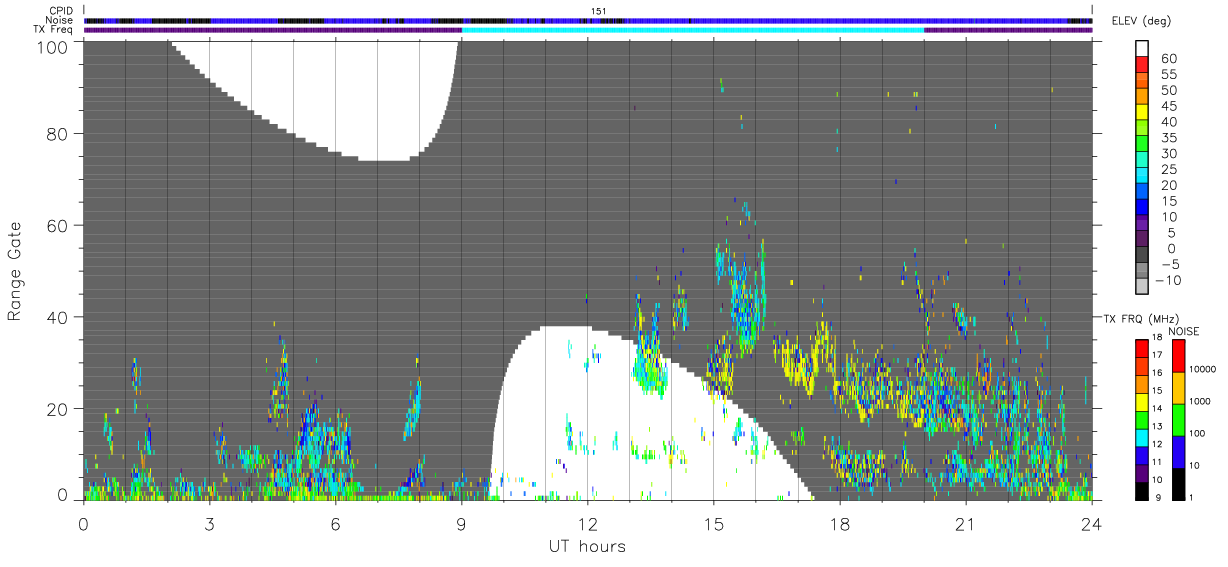Click the UT hours tick label 6
Screen dimensions: 1228x567
(335, 524)
